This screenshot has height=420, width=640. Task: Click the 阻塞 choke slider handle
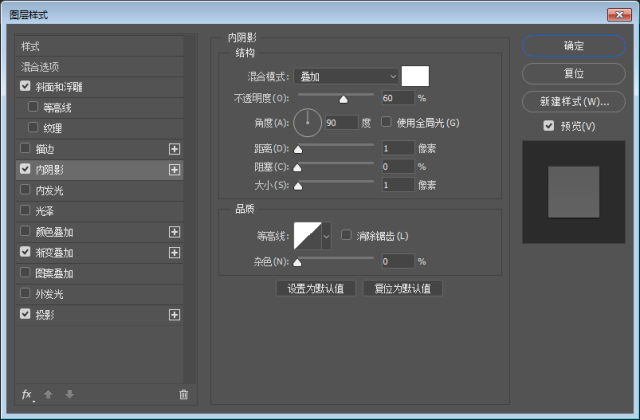point(298,167)
